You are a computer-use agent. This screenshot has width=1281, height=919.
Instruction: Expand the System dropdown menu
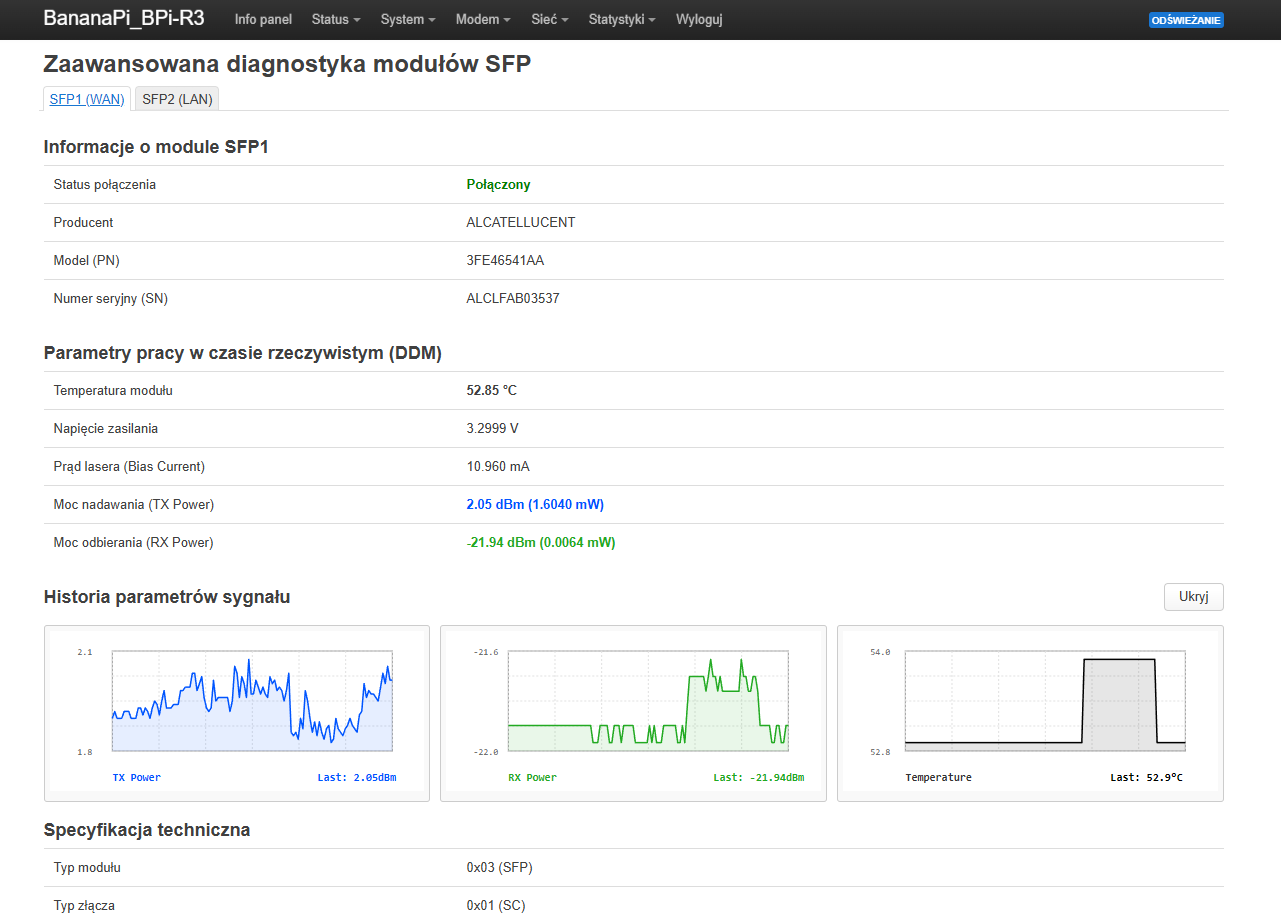[x=408, y=20]
